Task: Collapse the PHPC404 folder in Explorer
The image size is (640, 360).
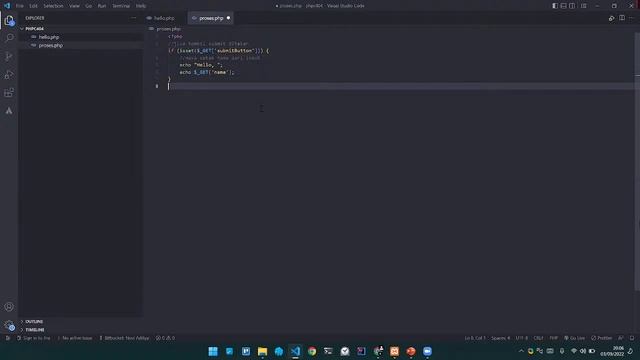Action: click(x=34, y=29)
